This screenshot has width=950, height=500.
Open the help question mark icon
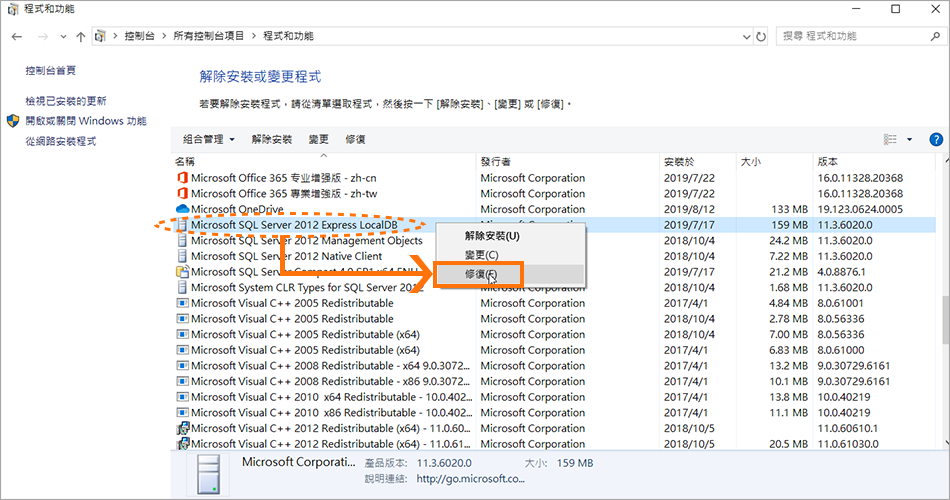pos(935,139)
